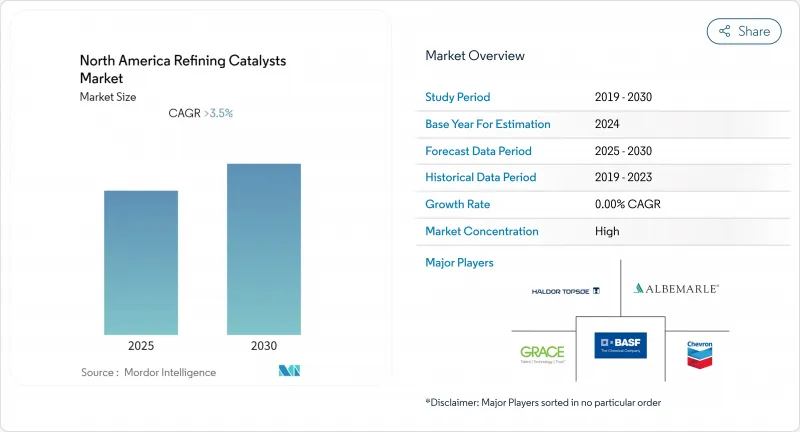Click the 2030 market size bar

[264, 249]
